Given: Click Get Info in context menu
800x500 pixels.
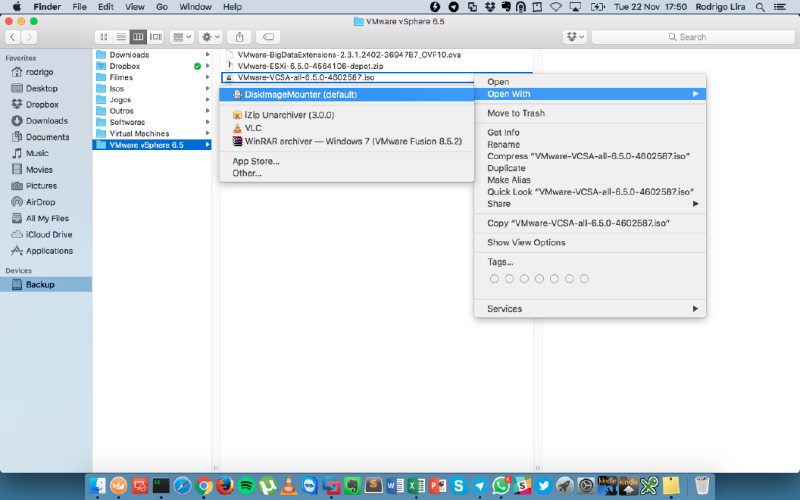Looking at the screenshot, I should click(503, 132).
